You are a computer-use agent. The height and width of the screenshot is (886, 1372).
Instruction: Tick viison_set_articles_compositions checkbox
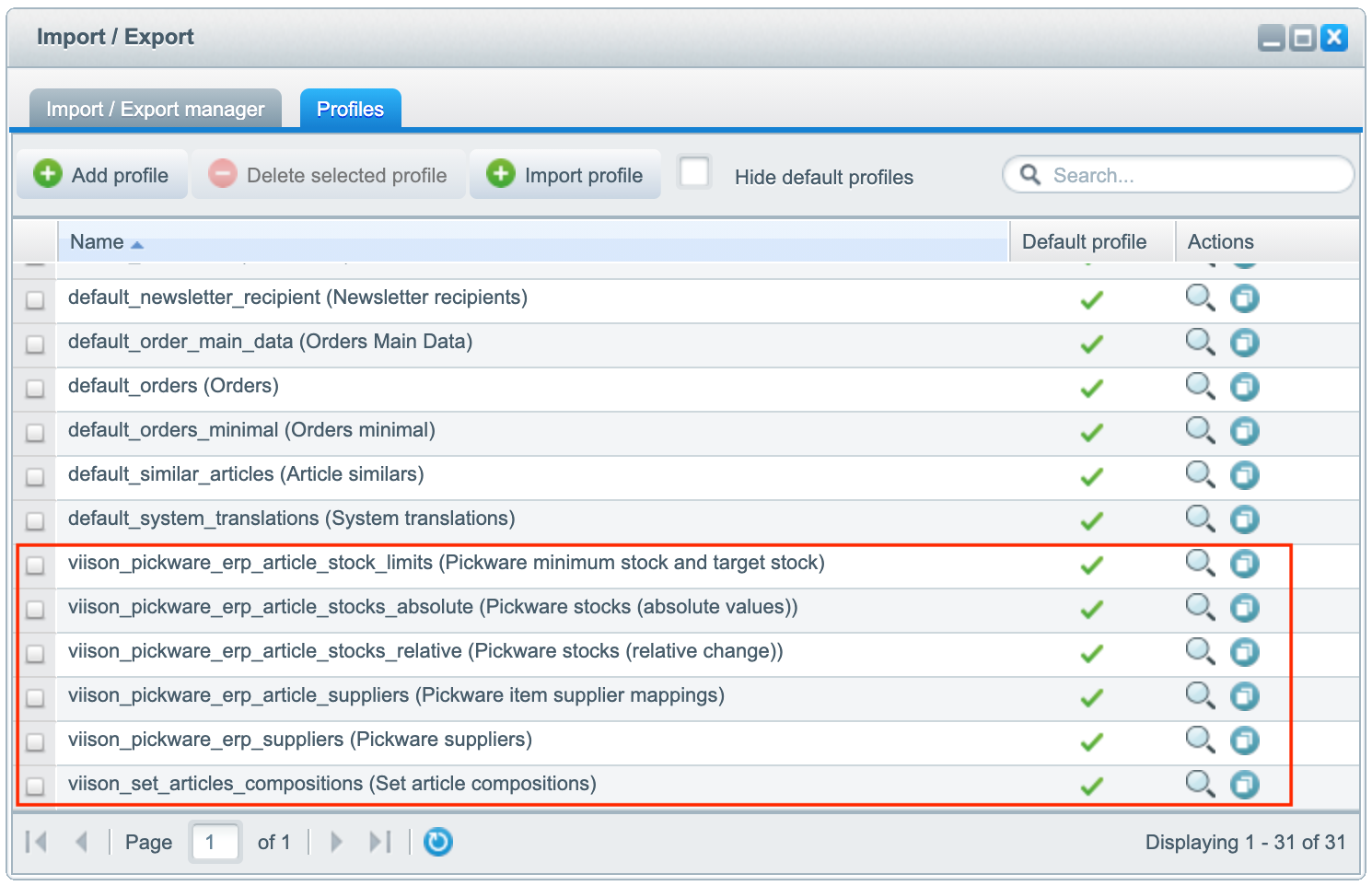(x=35, y=787)
